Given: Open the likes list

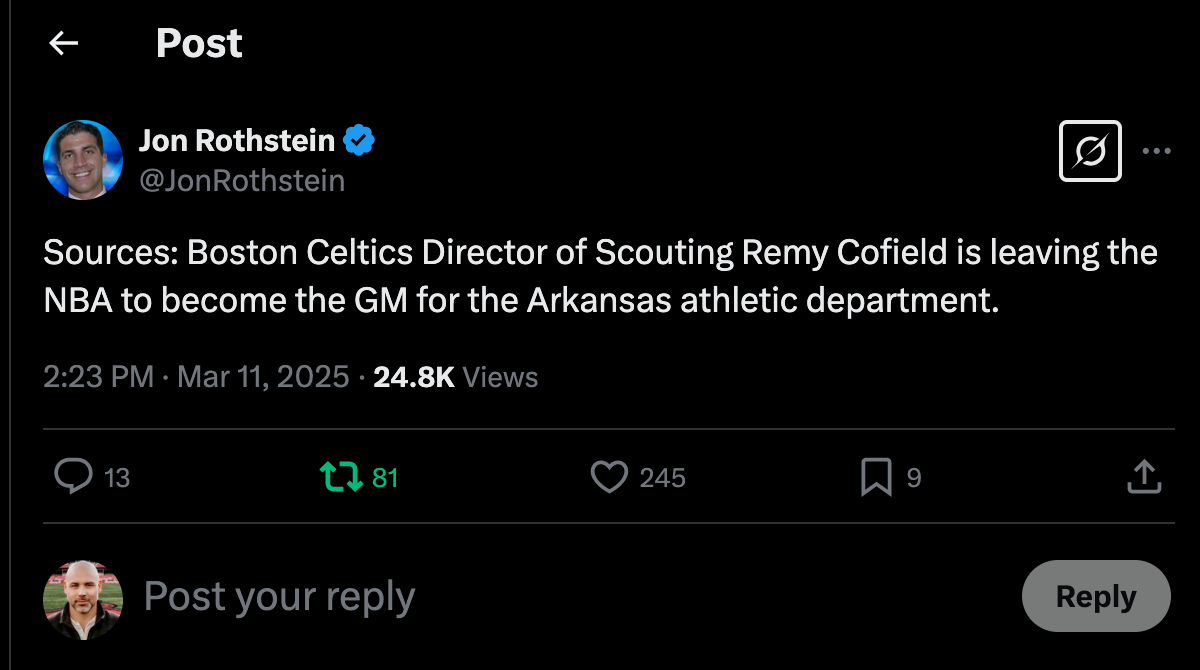Looking at the screenshot, I should pyautogui.click(x=662, y=478).
